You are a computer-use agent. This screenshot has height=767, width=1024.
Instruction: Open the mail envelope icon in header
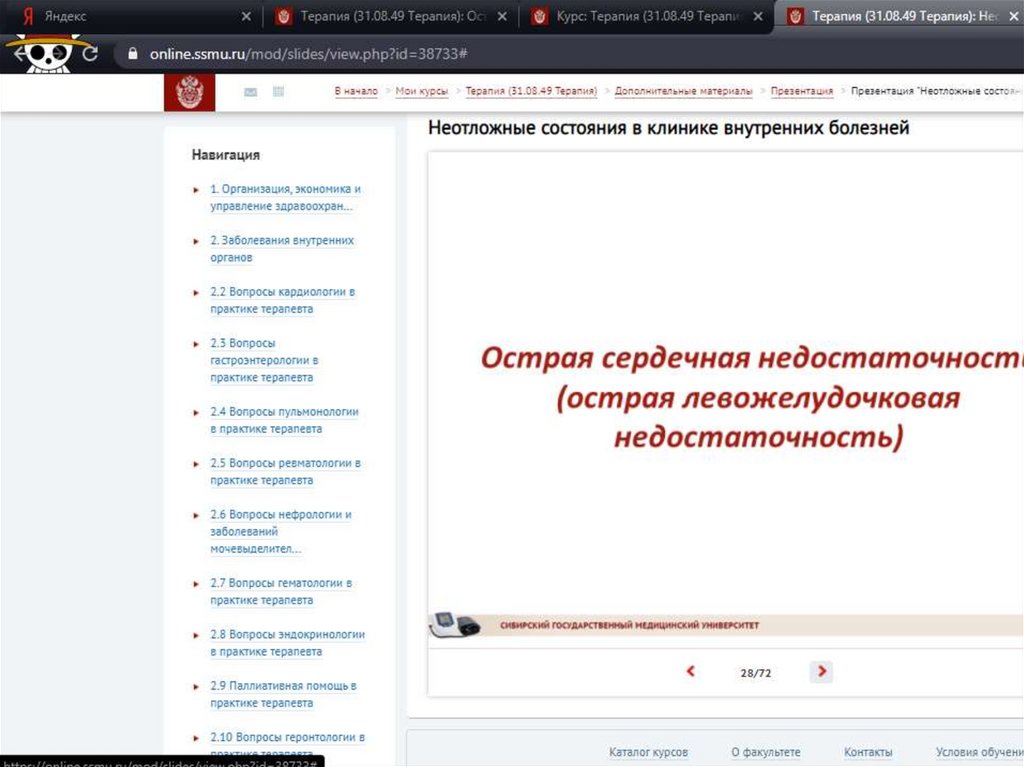(x=250, y=92)
